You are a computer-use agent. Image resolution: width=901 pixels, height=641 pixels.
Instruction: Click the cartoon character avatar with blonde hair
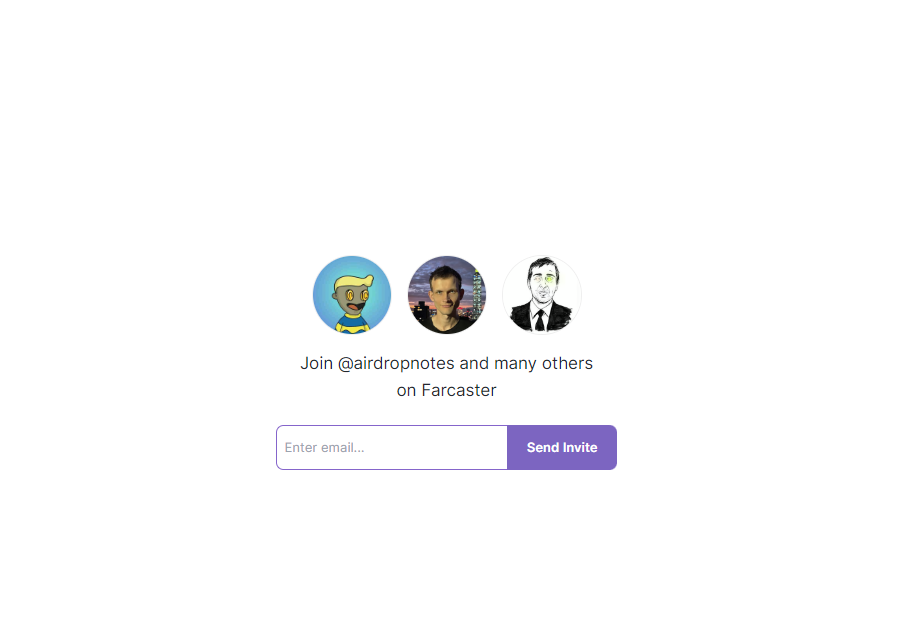tap(352, 295)
